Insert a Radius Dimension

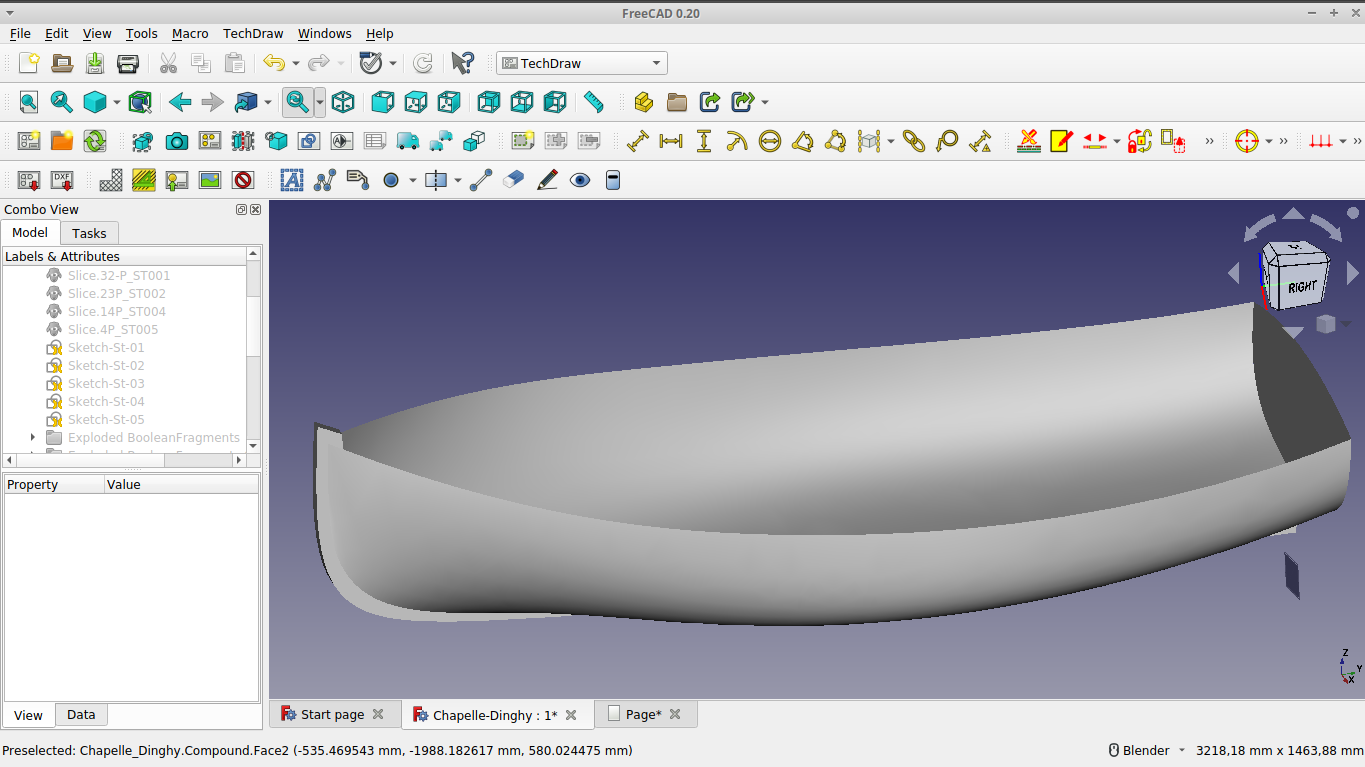coord(737,141)
